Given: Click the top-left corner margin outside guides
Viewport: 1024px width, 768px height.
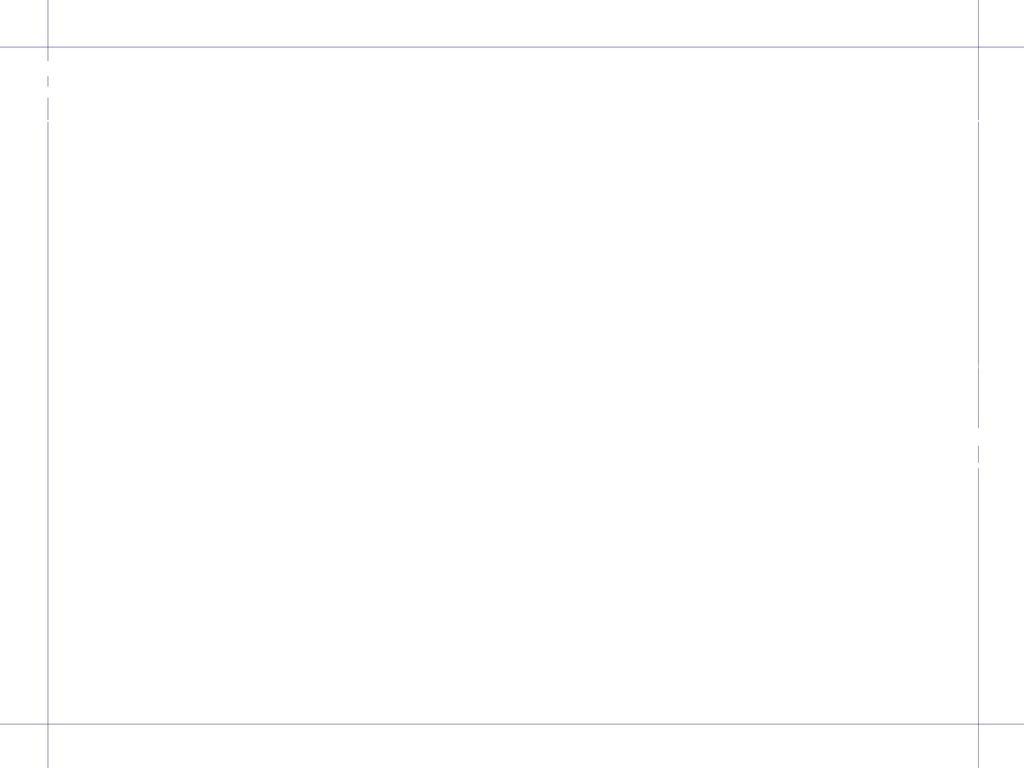Looking at the screenshot, I should (x=23, y=23).
